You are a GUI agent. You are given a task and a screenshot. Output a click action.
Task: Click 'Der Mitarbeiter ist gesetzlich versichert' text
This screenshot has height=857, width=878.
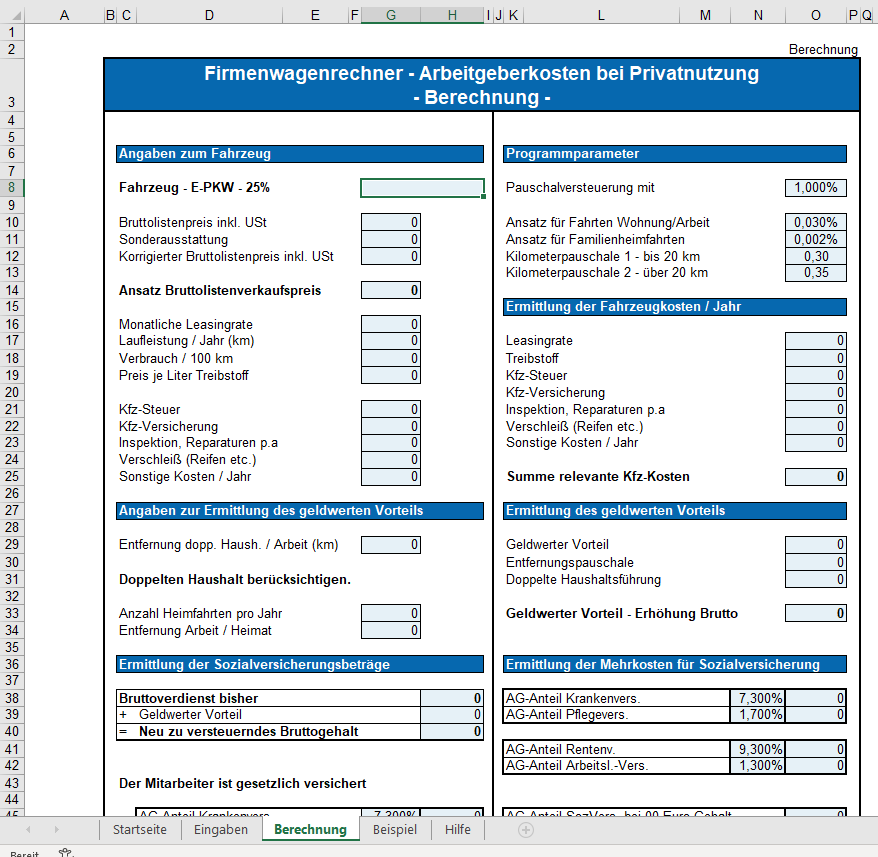point(242,783)
